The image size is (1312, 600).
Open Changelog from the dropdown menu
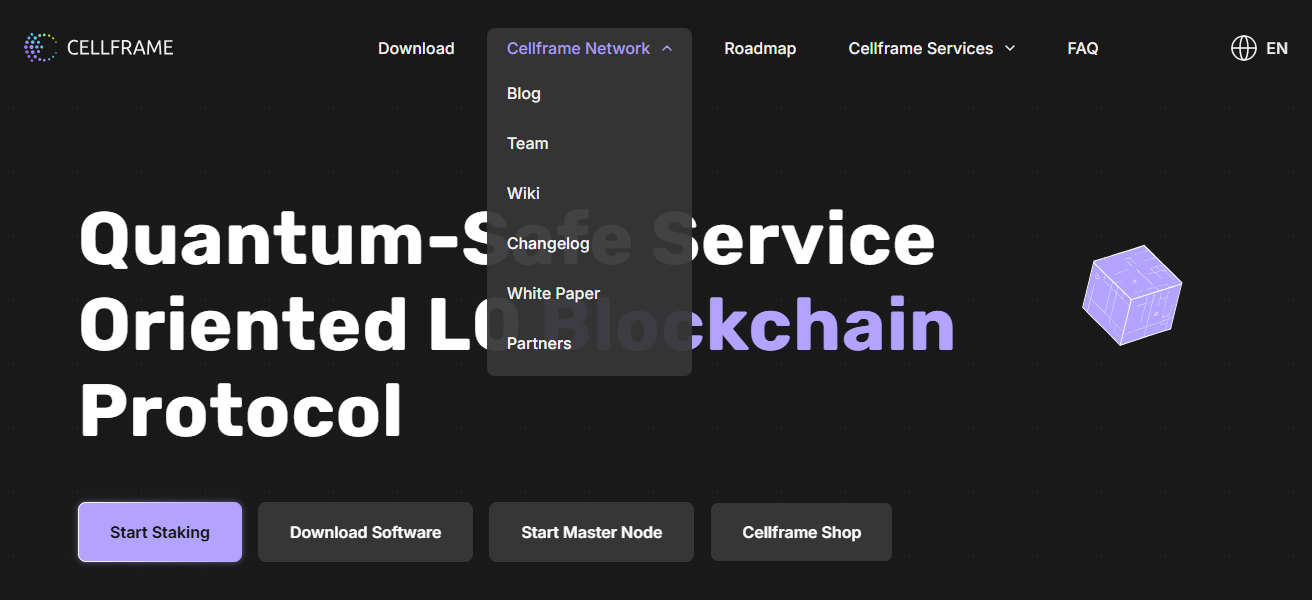click(x=548, y=243)
